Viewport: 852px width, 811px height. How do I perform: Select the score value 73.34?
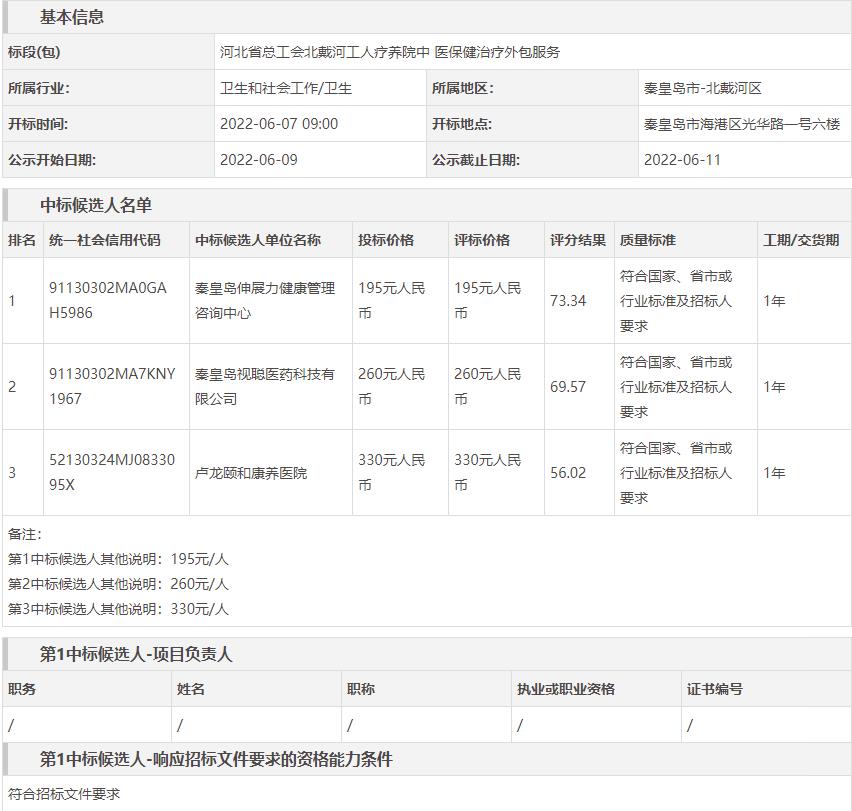tap(568, 300)
